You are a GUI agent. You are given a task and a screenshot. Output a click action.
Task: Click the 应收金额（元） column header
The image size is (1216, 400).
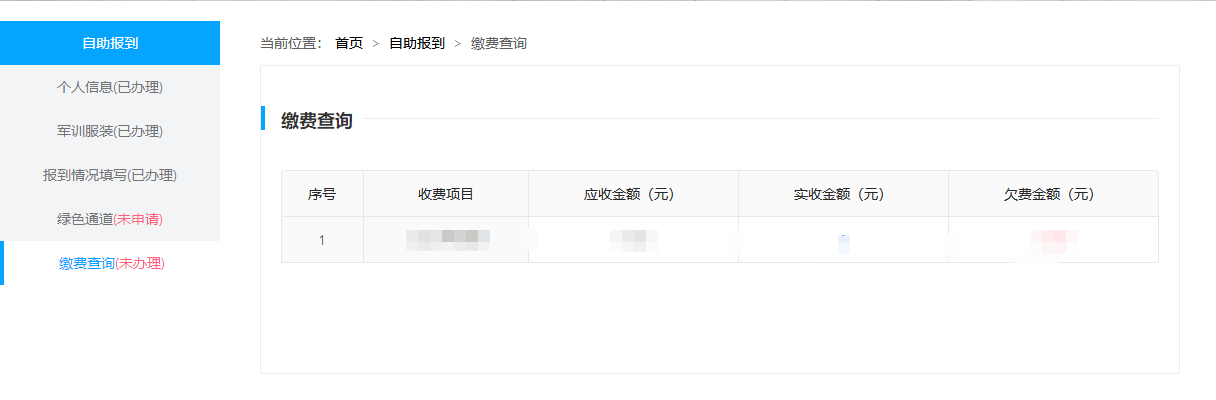pos(633,194)
